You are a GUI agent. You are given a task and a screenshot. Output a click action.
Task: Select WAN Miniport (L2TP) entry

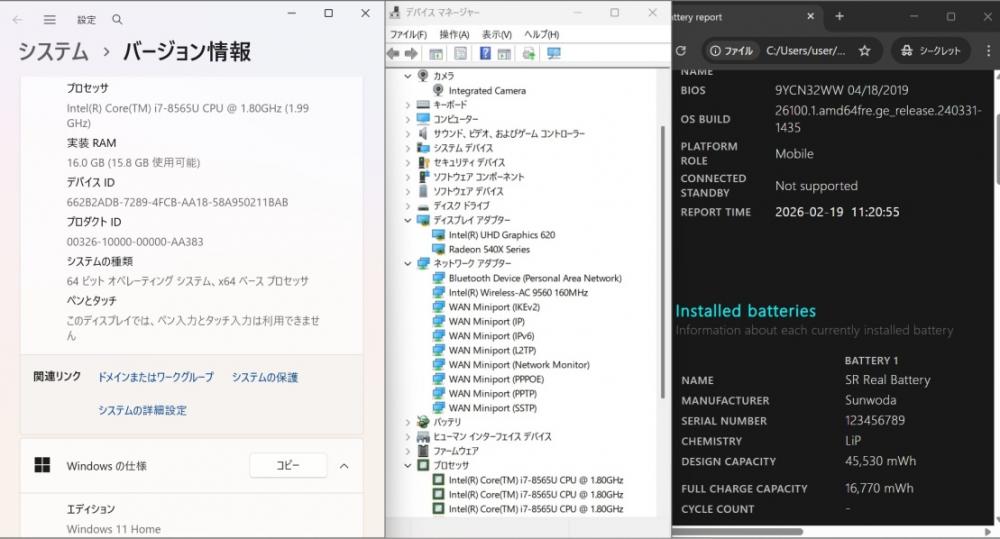pos(492,350)
